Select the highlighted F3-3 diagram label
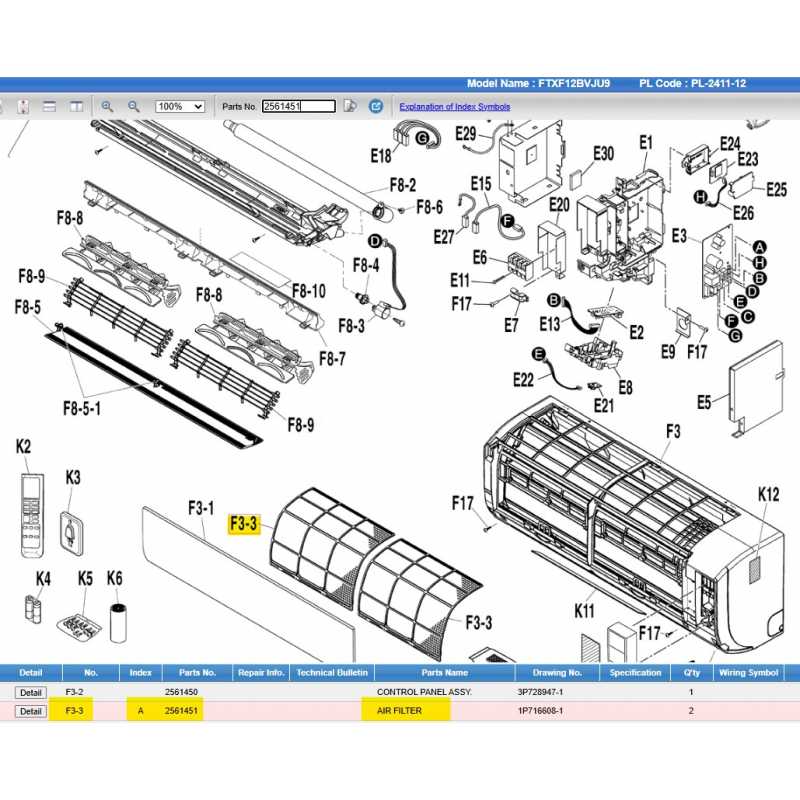800x800 pixels. 244,523
